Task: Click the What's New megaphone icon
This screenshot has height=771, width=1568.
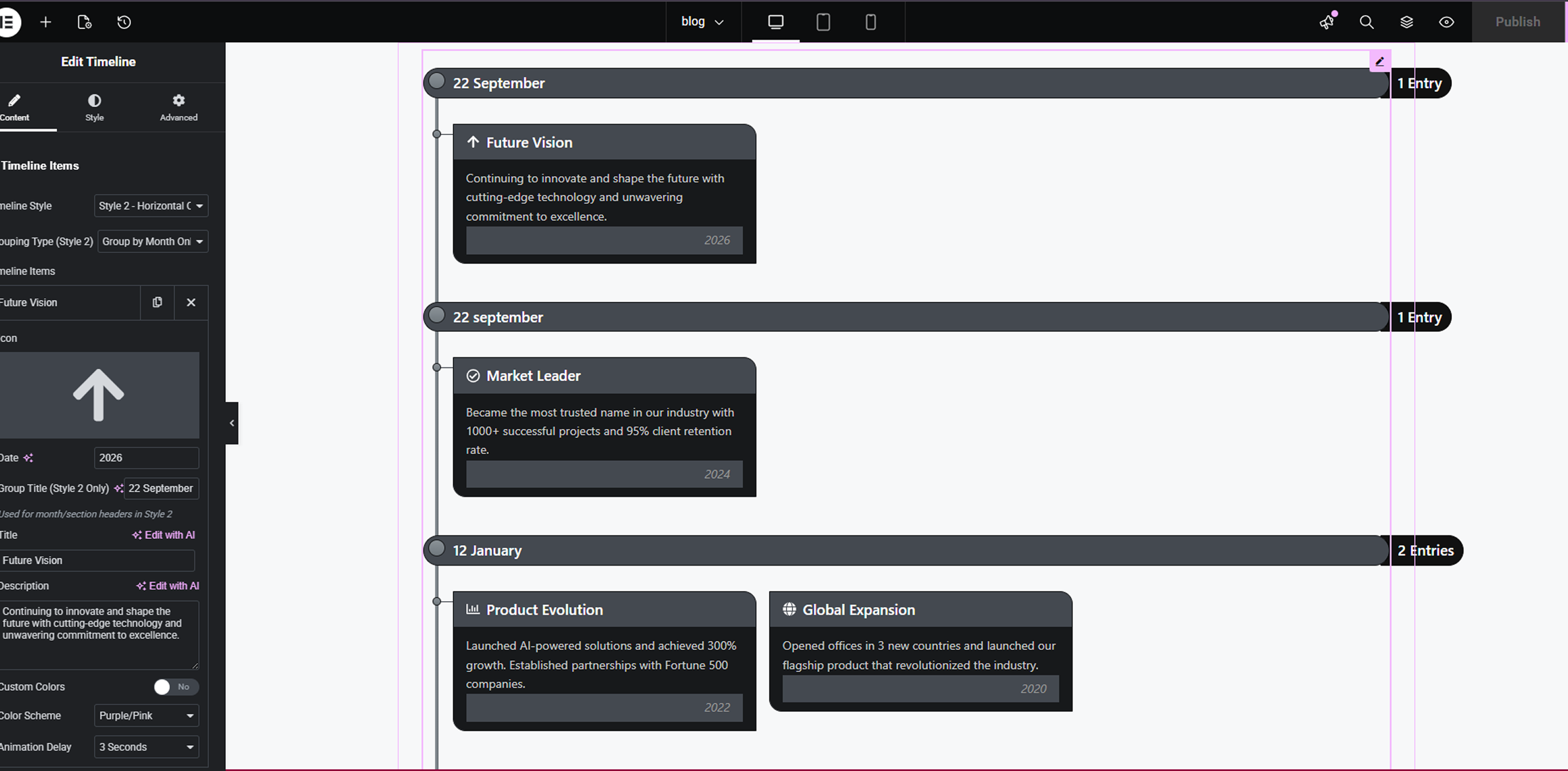Action: coord(1327,22)
